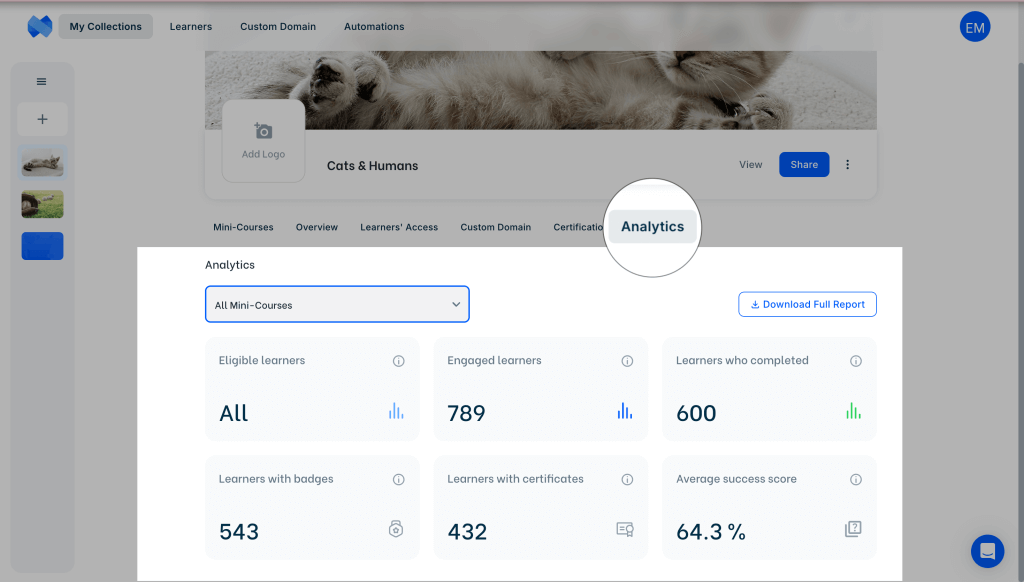Open the three-dot options menu next to Share

[x=848, y=165]
